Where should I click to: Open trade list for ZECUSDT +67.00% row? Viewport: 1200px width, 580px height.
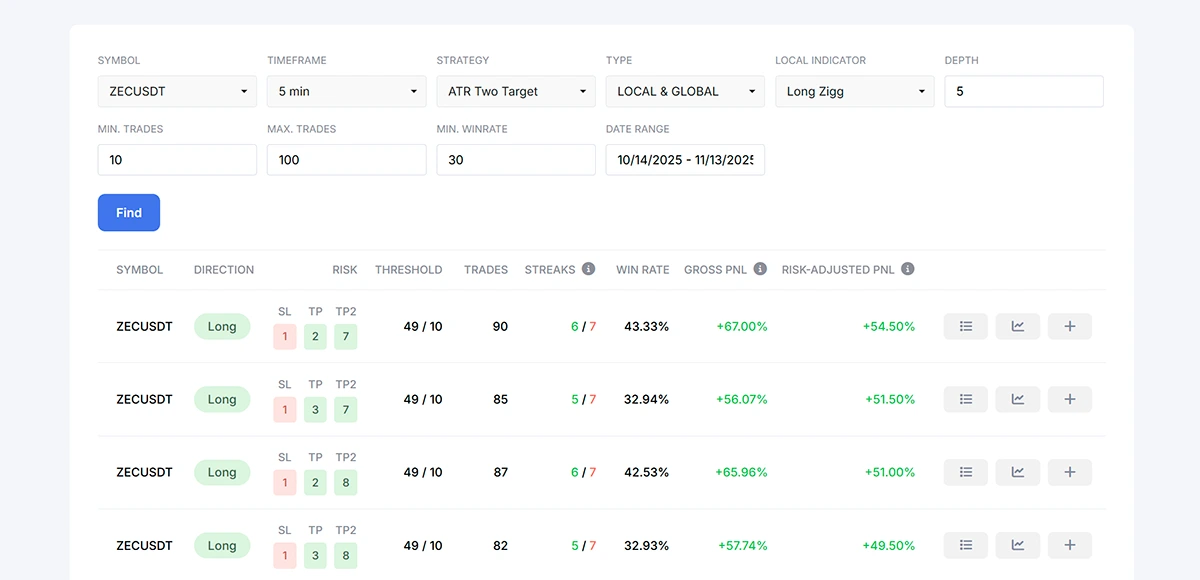(x=966, y=326)
